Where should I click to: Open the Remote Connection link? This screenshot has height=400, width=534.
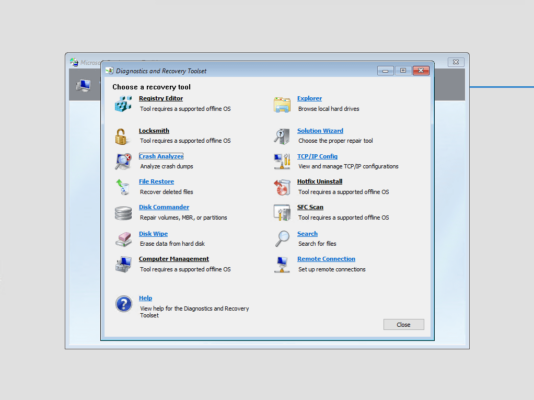[x=326, y=259]
